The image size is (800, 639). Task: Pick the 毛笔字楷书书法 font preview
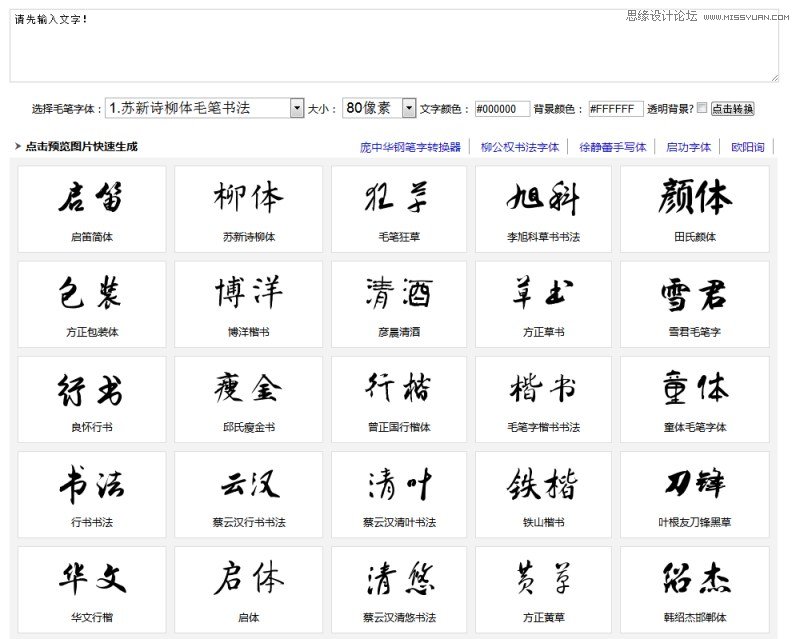tap(543, 400)
